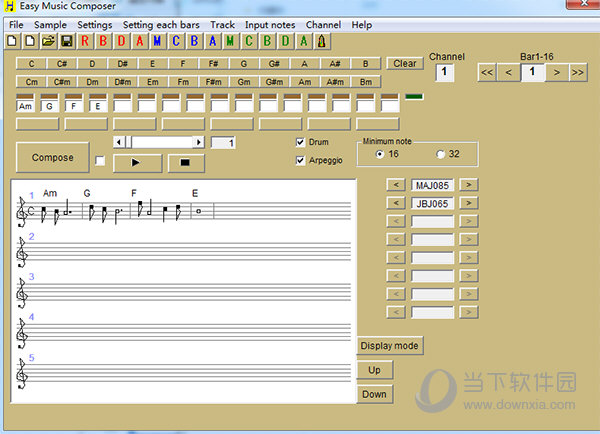
Task: Click the right arrow of the horizontal scrollbar
Action: (198, 142)
